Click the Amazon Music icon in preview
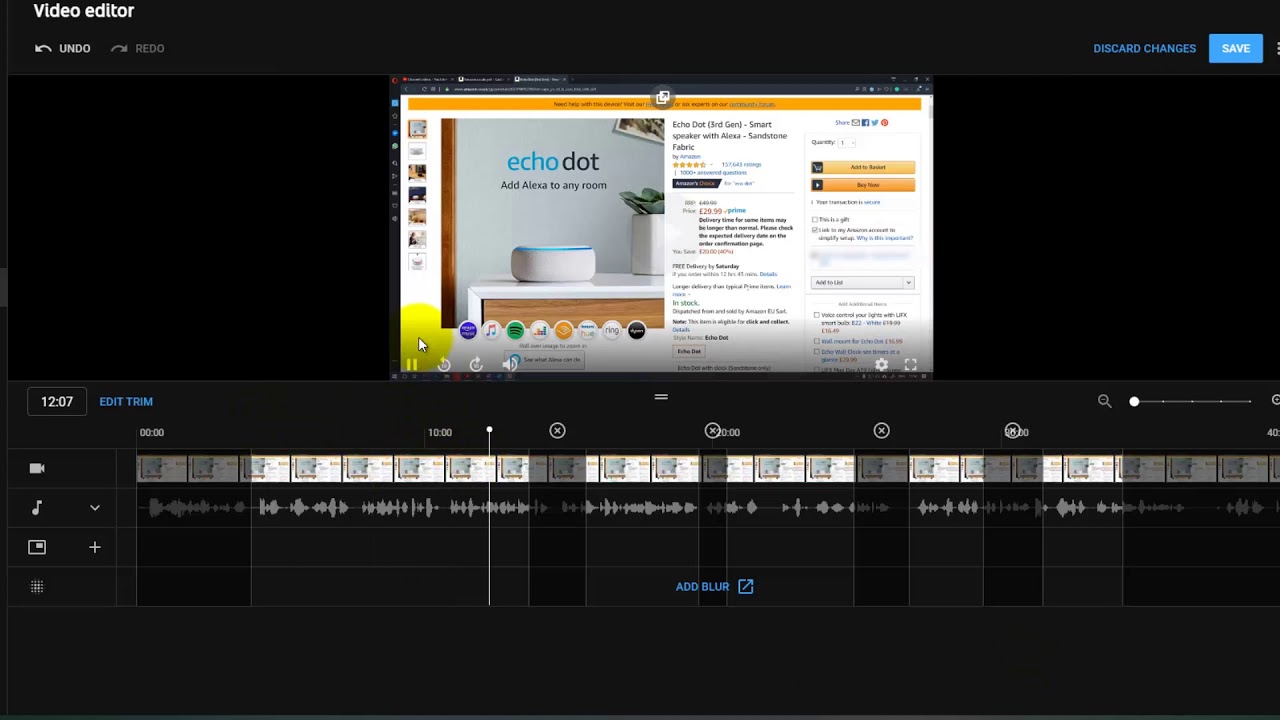Screen dimensions: 1280x720 pos(467,331)
